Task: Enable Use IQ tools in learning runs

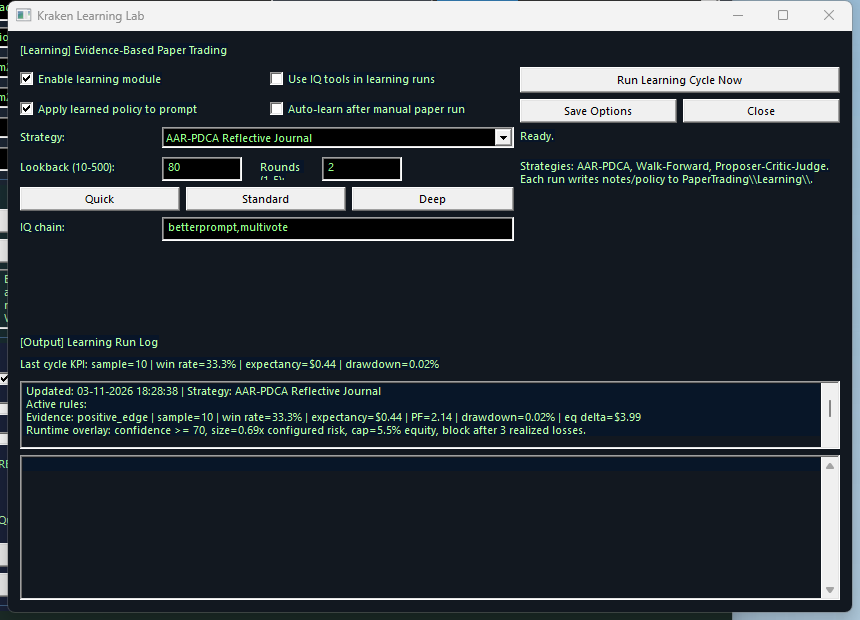Action: 276,79
